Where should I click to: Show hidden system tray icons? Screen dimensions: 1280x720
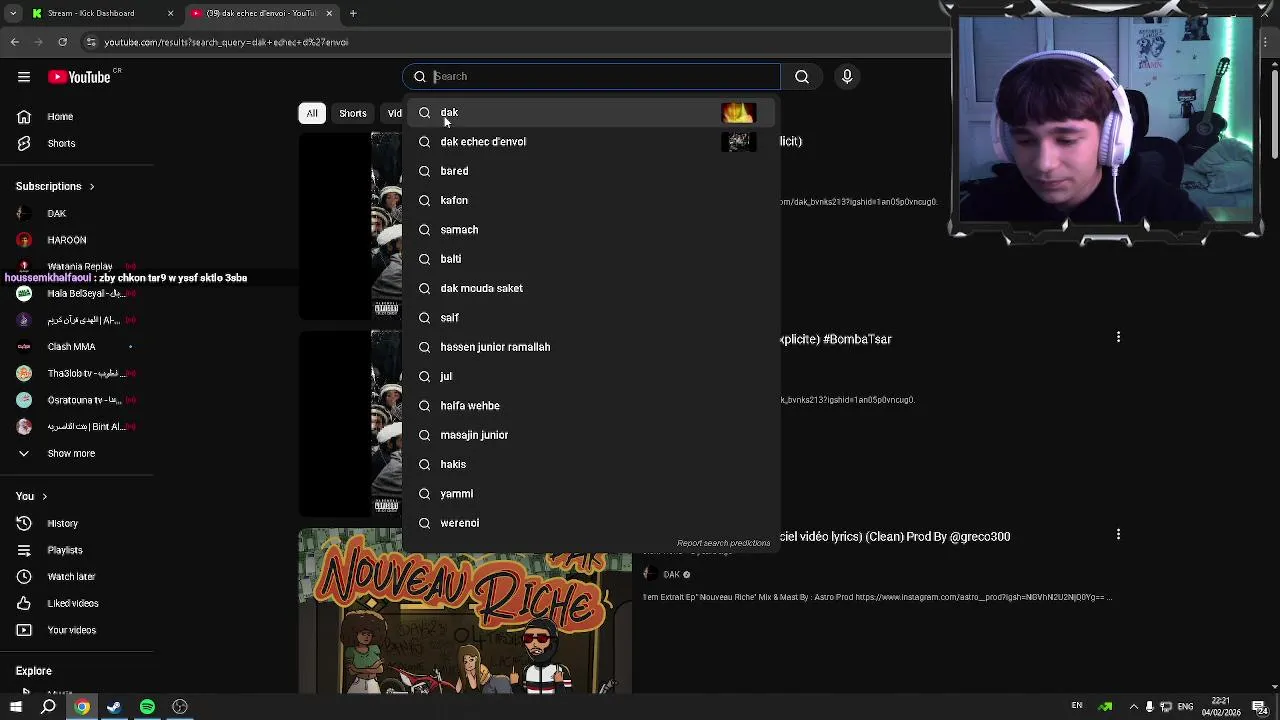tap(1133, 707)
